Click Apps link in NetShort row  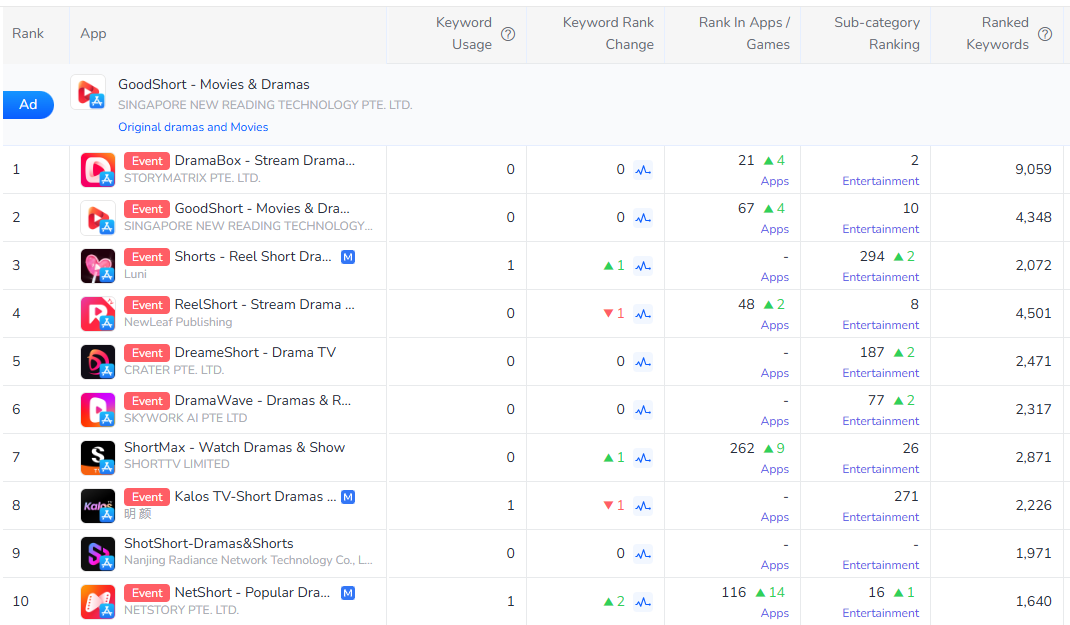pyautogui.click(x=775, y=613)
